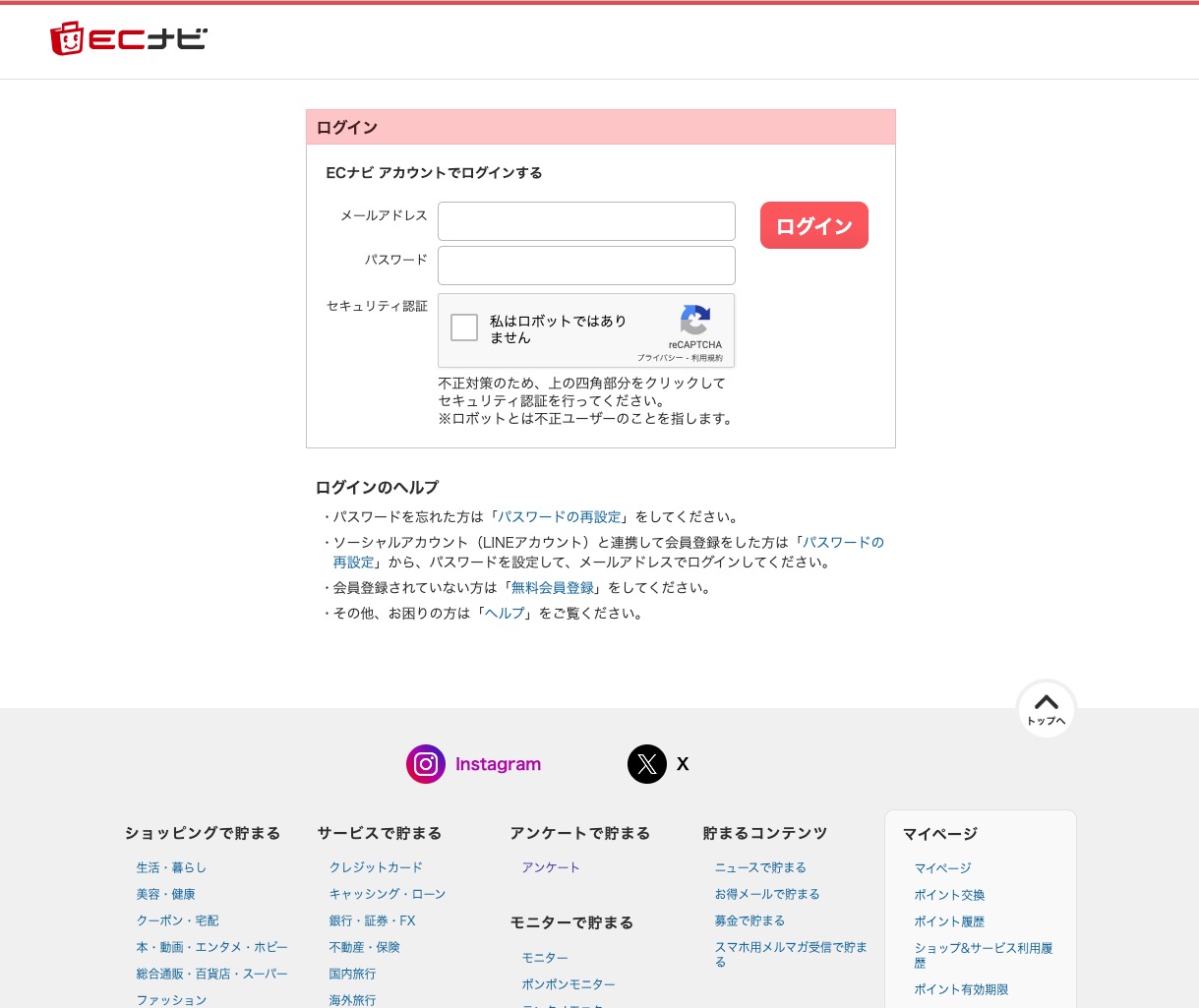Click the 無料会員登録 link
The image size is (1199, 1008).
point(552,587)
